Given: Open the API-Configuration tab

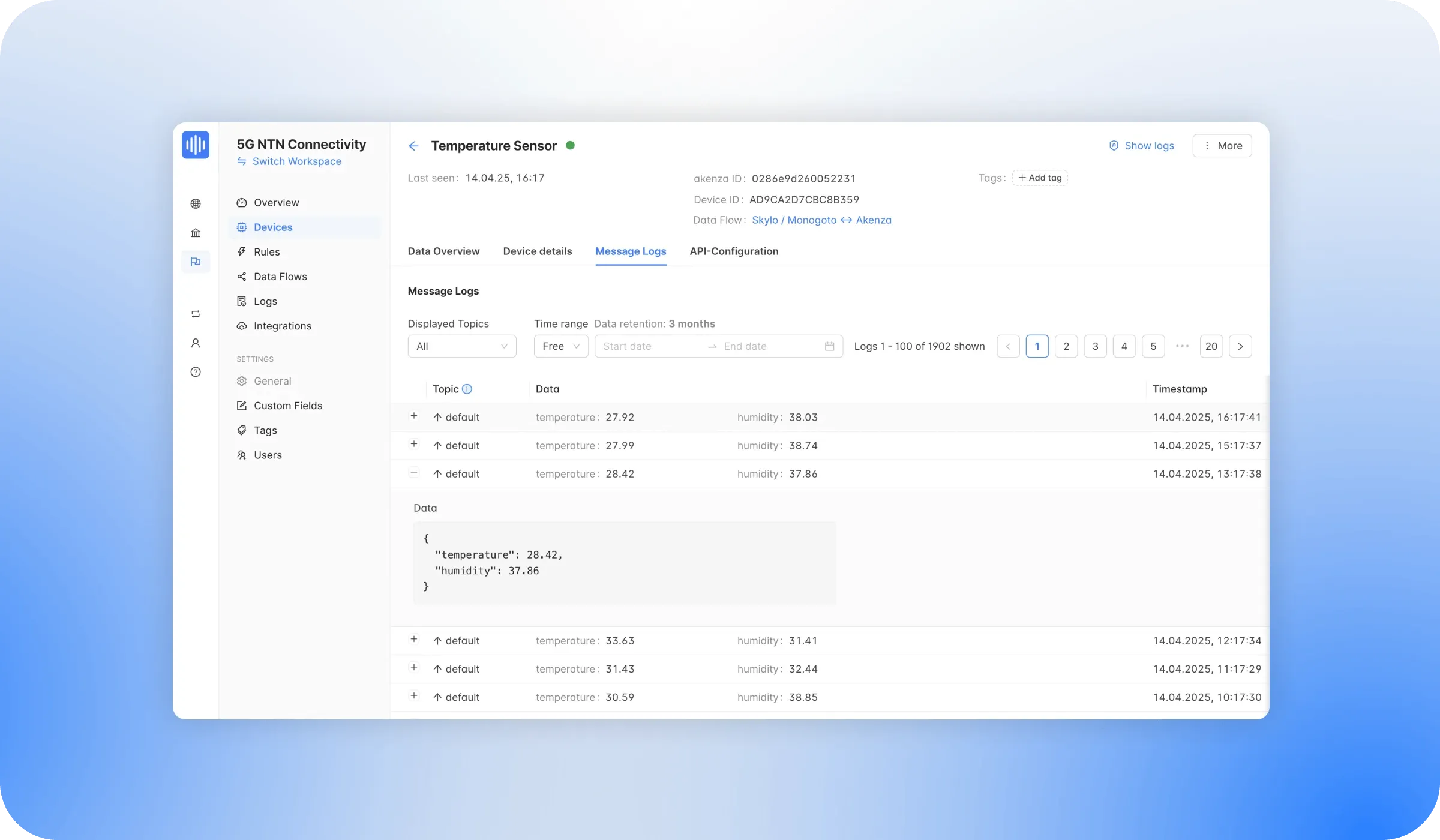Looking at the screenshot, I should click(734, 251).
